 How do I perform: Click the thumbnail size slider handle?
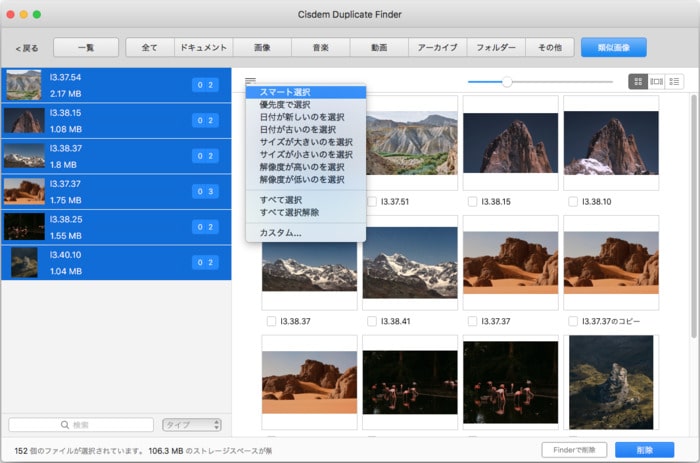point(507,82)
